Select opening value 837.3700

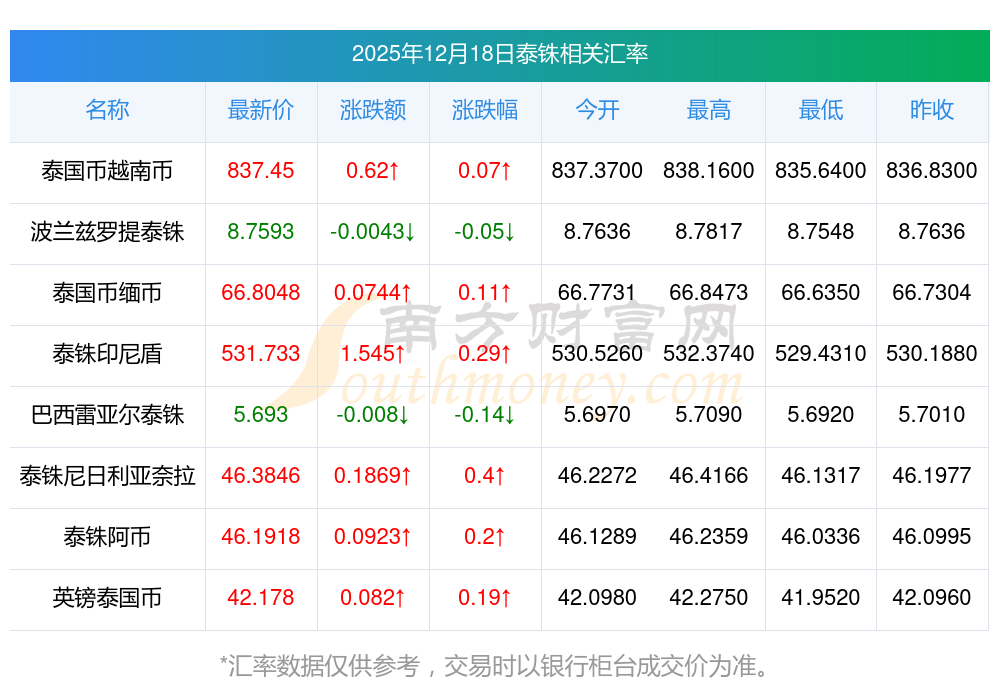tap(597, 171)
